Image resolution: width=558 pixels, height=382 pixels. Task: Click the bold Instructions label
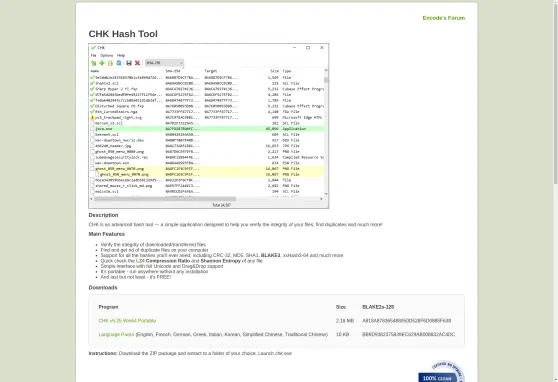[103, 353]
